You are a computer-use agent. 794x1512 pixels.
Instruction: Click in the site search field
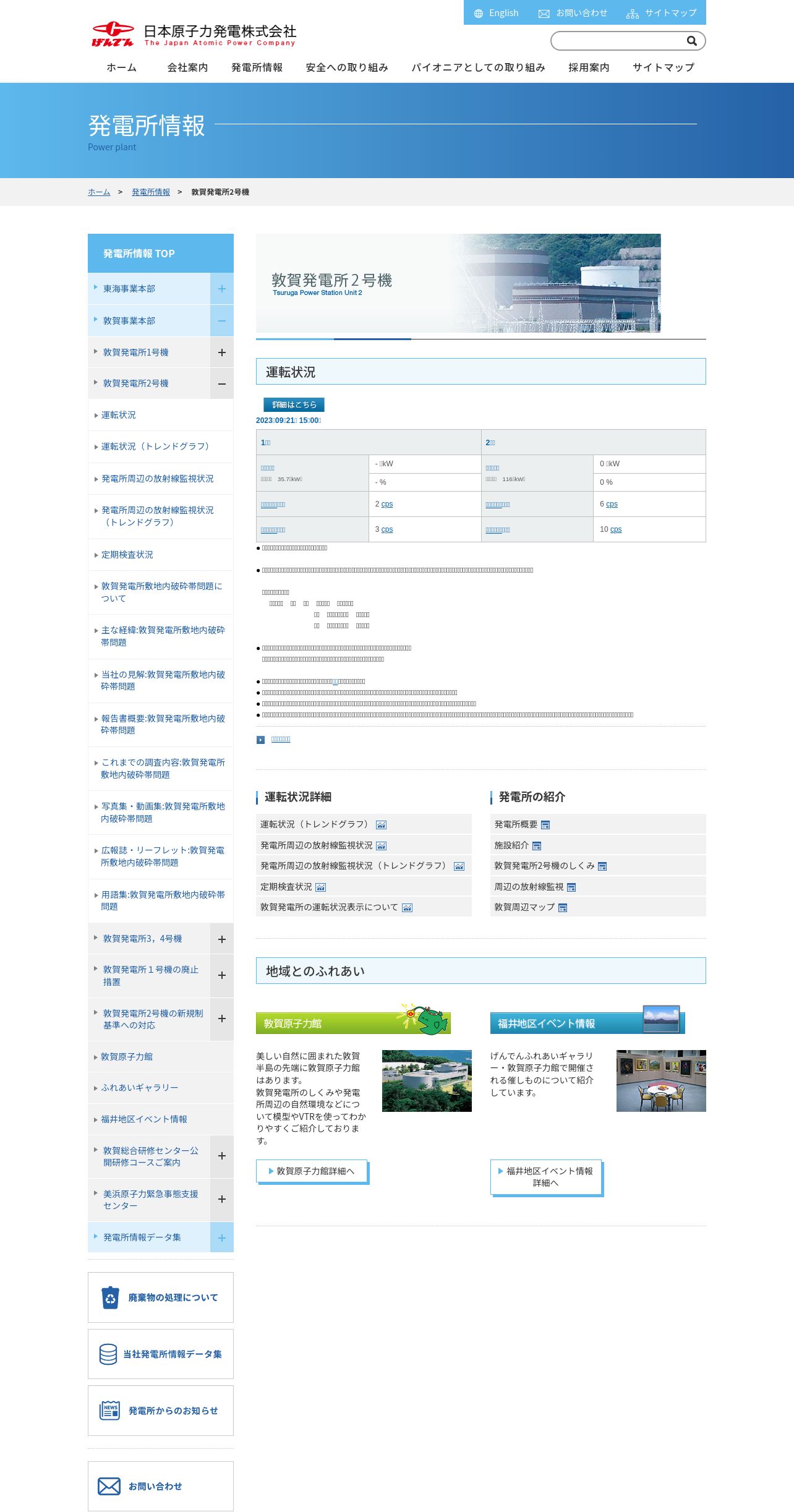click(618, 41)
